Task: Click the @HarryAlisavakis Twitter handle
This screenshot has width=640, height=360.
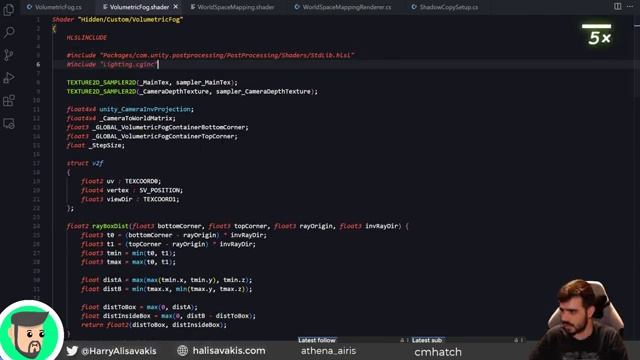Action: (x=119, y=351)
